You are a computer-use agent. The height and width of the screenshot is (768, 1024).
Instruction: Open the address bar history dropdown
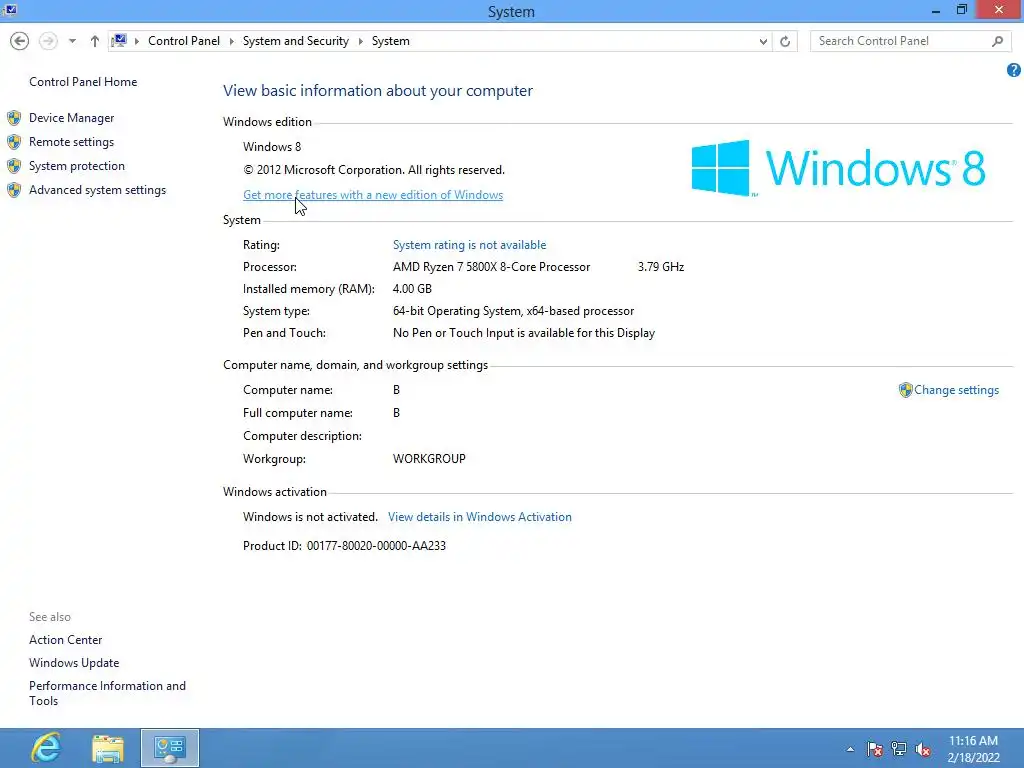(x=763, y=41)
